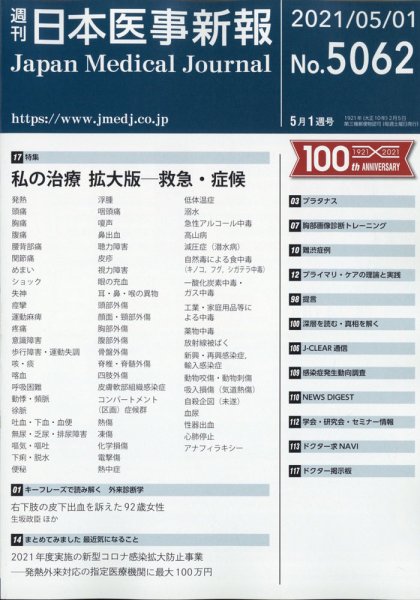Viewport: 420px width, 600px height.
Task: Click the "01" page badge for キーフレーズで読み解く
Action: pos(17,489)
